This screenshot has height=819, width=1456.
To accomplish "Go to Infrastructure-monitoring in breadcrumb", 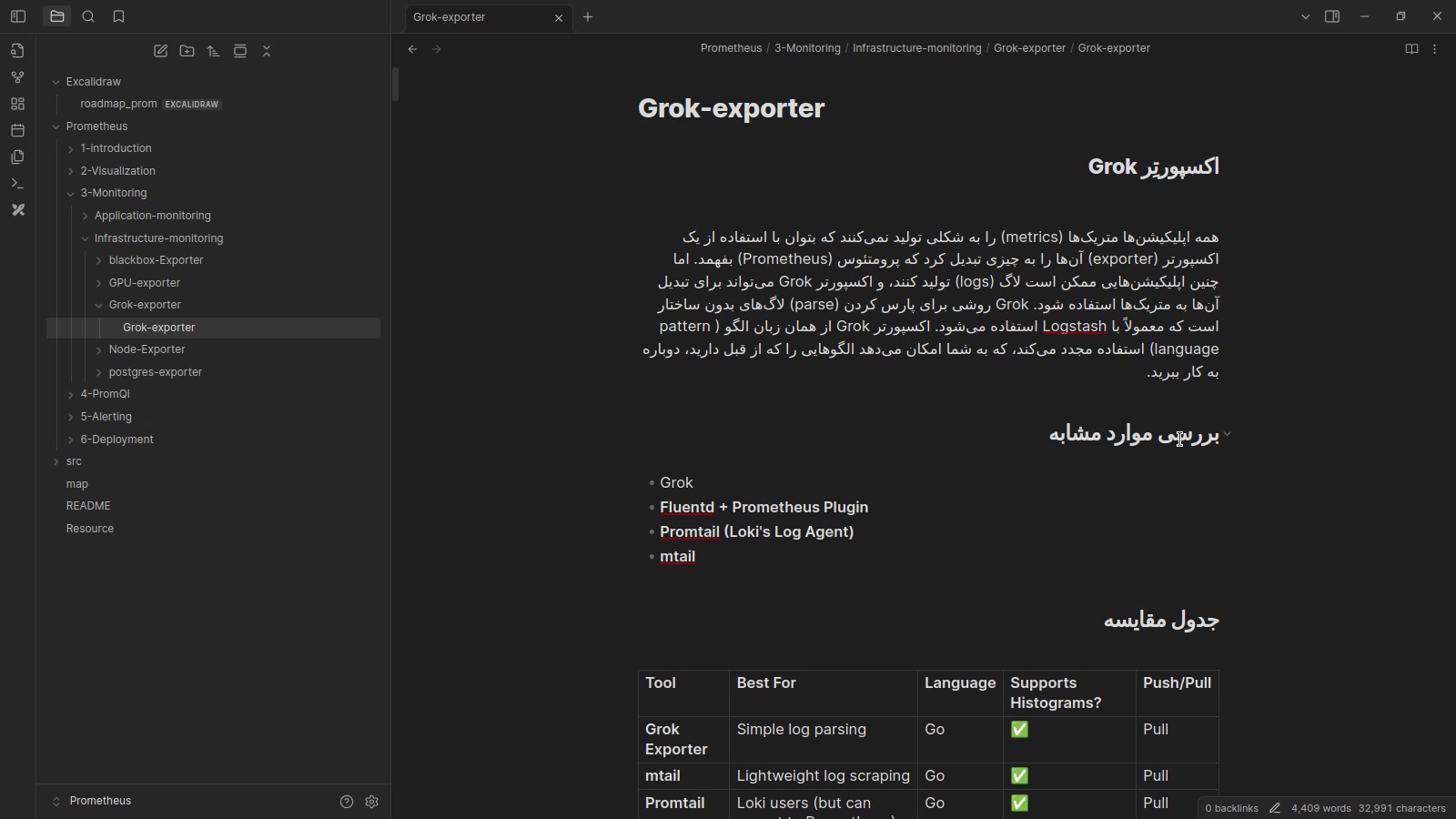I will click(x=916, y=48).
